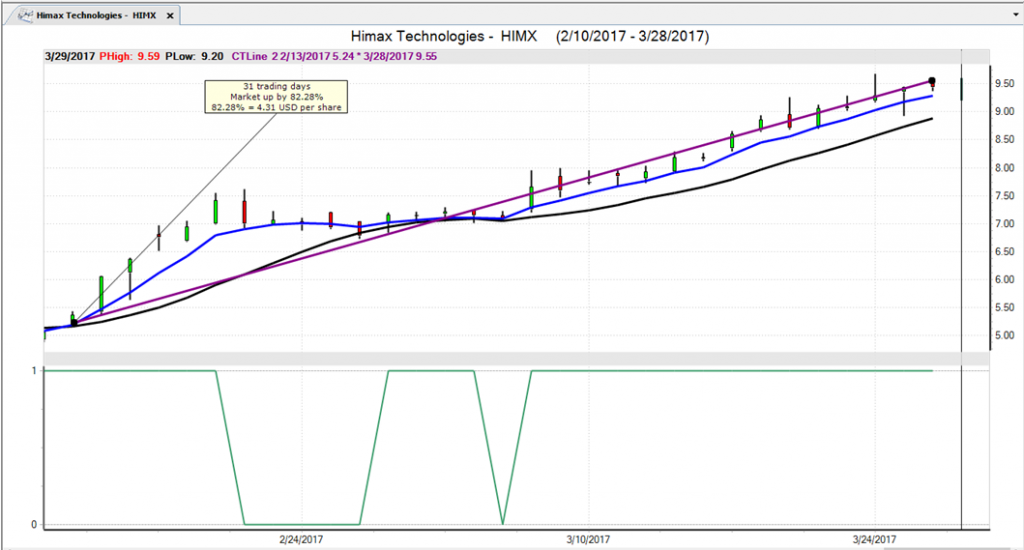Click the 3/29/2017 date in the header
Image resolution: width=1024 pixels, height=550 pixels.
click(x=70, y=57)
